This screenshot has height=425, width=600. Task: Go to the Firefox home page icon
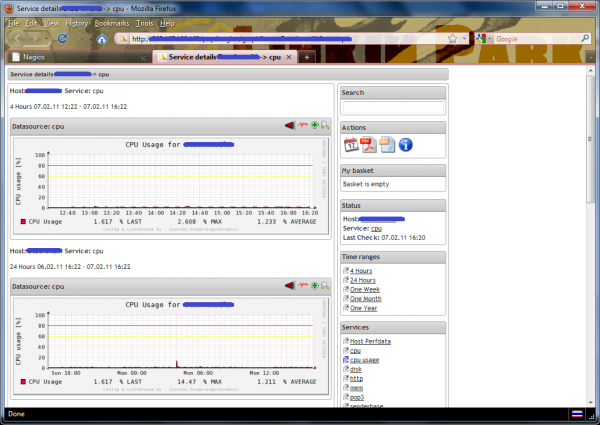pos(102,39)
